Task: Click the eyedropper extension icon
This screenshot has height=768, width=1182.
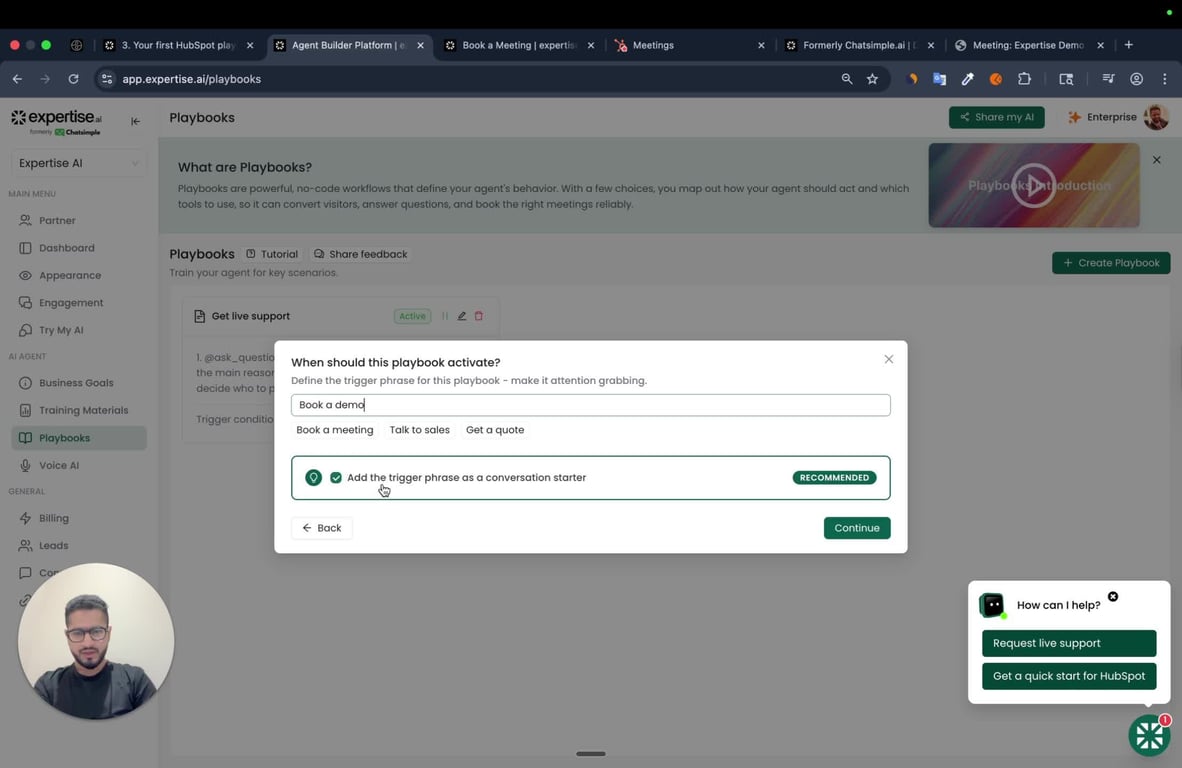Action: (x=967, y=78)
